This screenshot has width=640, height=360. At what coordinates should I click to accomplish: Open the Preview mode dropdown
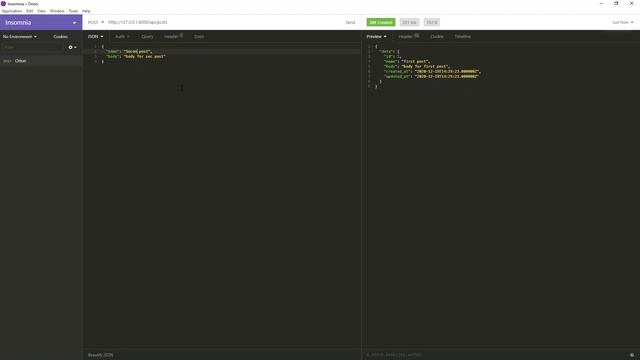tap(376, 37)
